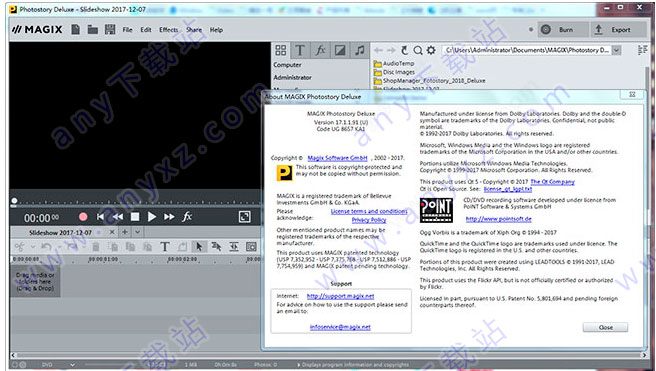Delete selected object with trash icon
The width and height of the screenshot is (656, 371).
click(x=96, y=247)
